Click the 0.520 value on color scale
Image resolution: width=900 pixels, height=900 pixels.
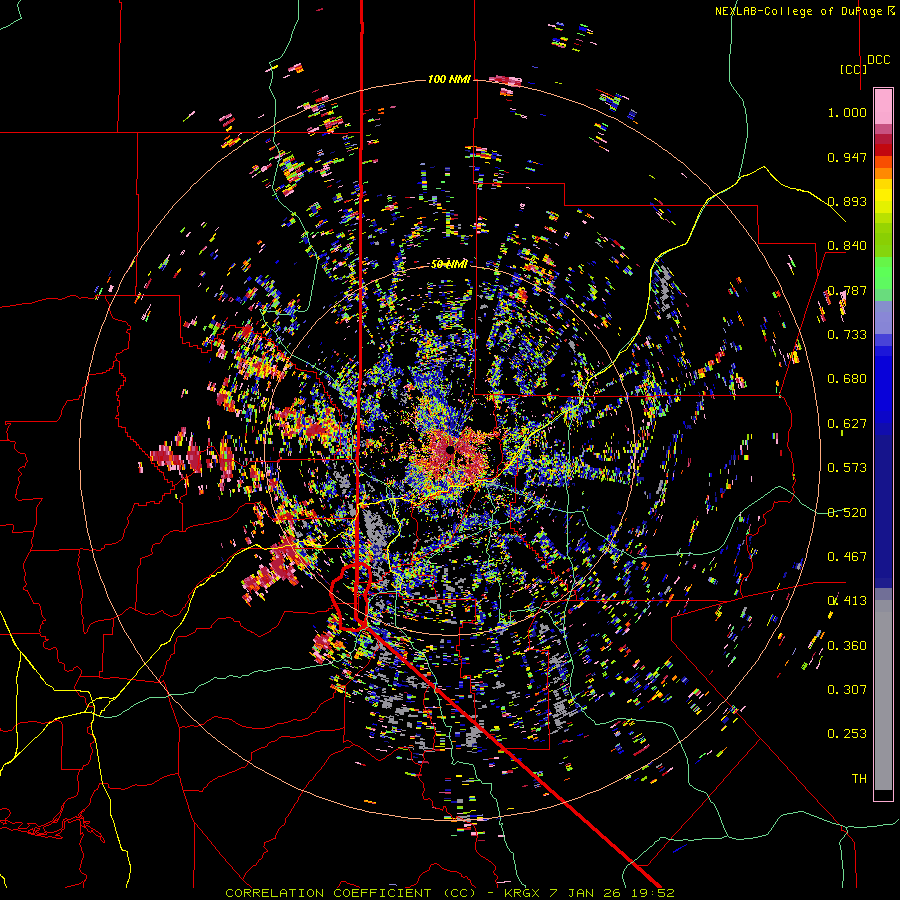click(847, 513)
